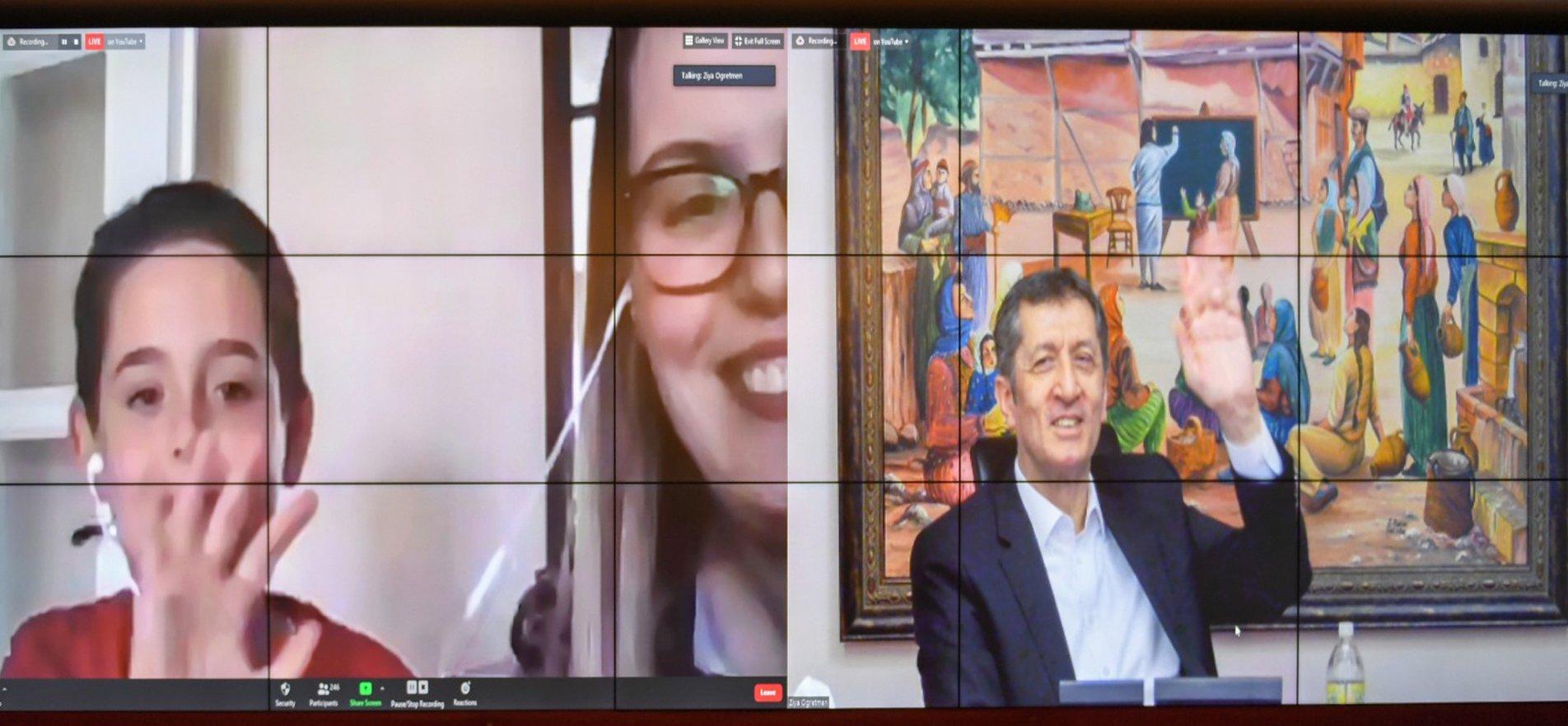1568x726 pixels.
Task: Stop recording in the bottom toolbar
Action: coord(423,687)
